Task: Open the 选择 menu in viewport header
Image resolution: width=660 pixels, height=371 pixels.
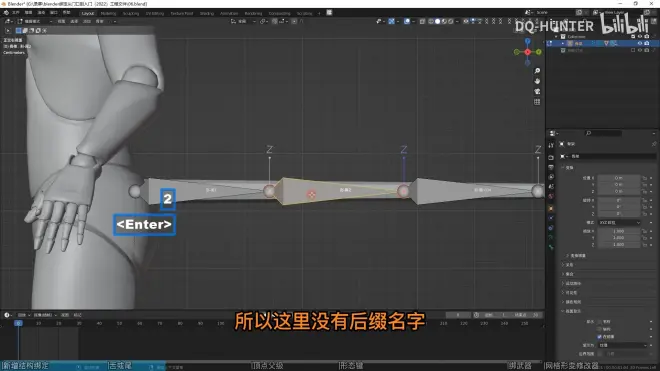Action: tap(74, 21)
